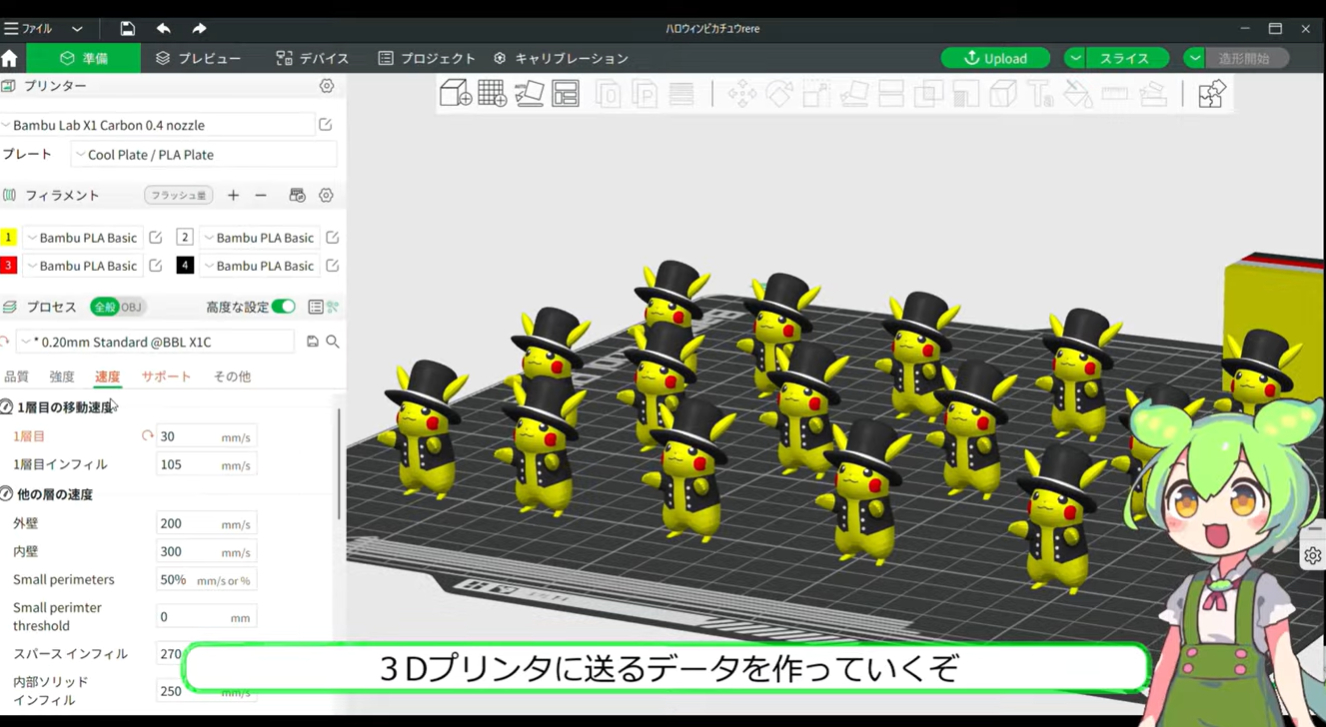This screenshot has height=727, width=1326.
Task: Open the 強度 settings tab
Action: [x=62, y=377]
